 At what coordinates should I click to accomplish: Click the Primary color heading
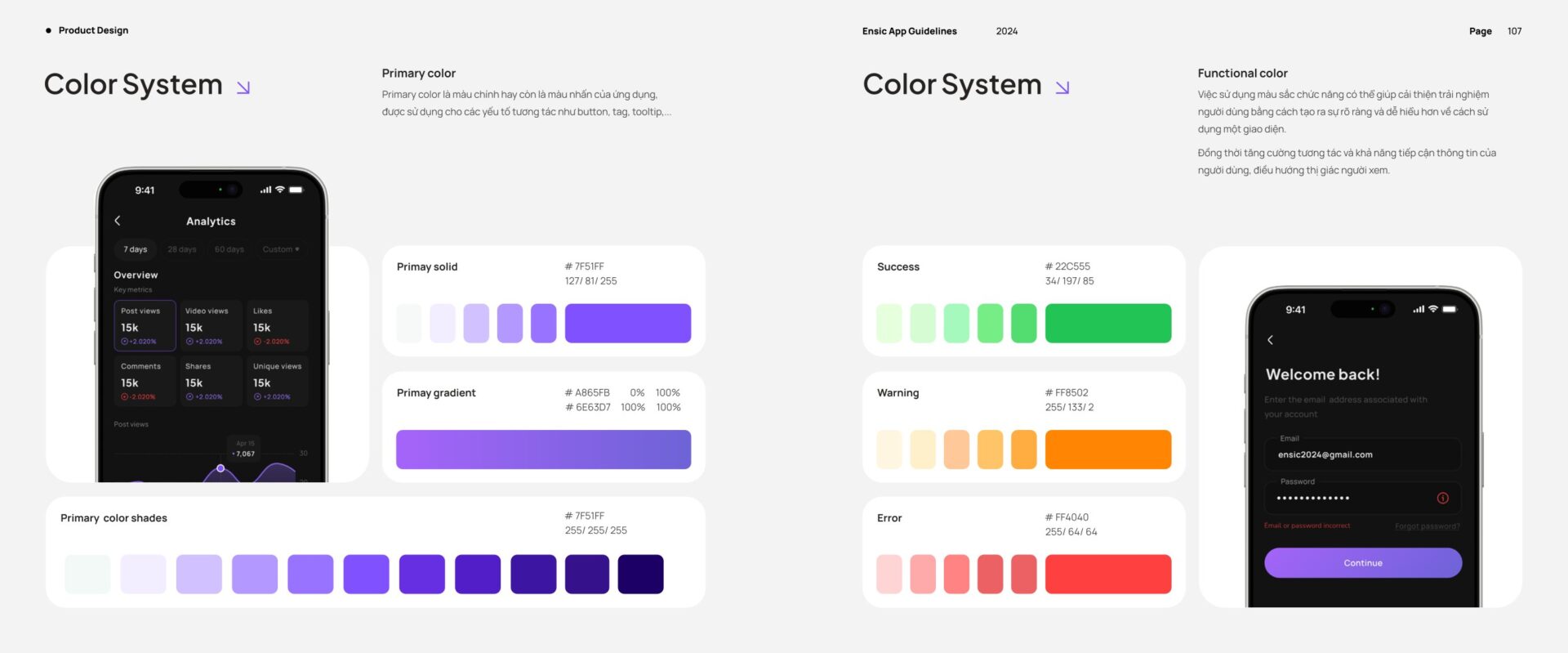tap(419, 74)
